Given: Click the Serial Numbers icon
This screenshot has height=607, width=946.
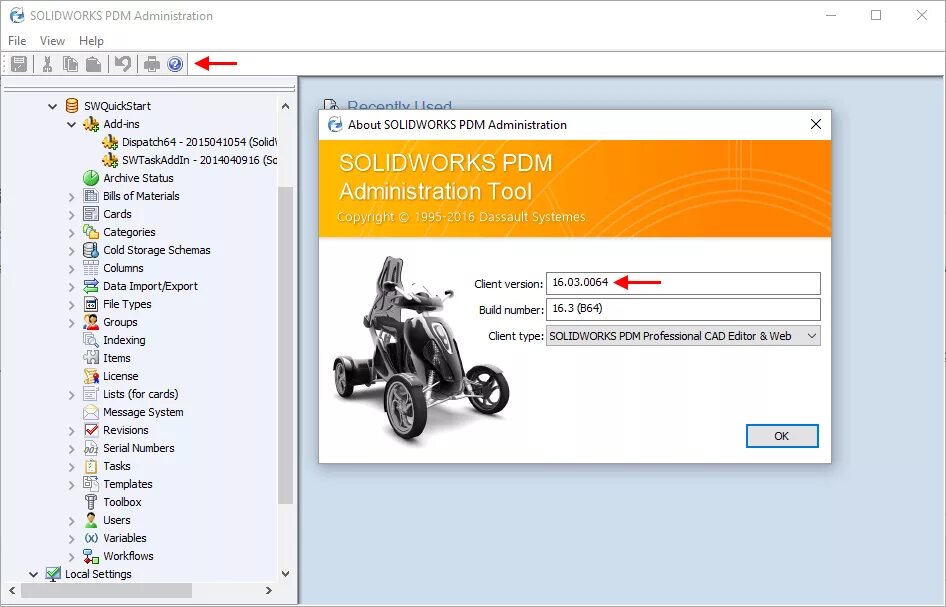Looking at the screenshot, I should coord(91,448).
